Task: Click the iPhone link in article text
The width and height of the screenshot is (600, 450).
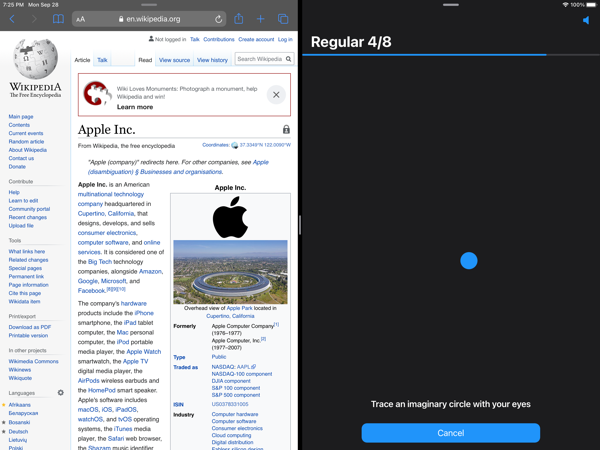Action: pyautogui.click(x=144, y=313)
